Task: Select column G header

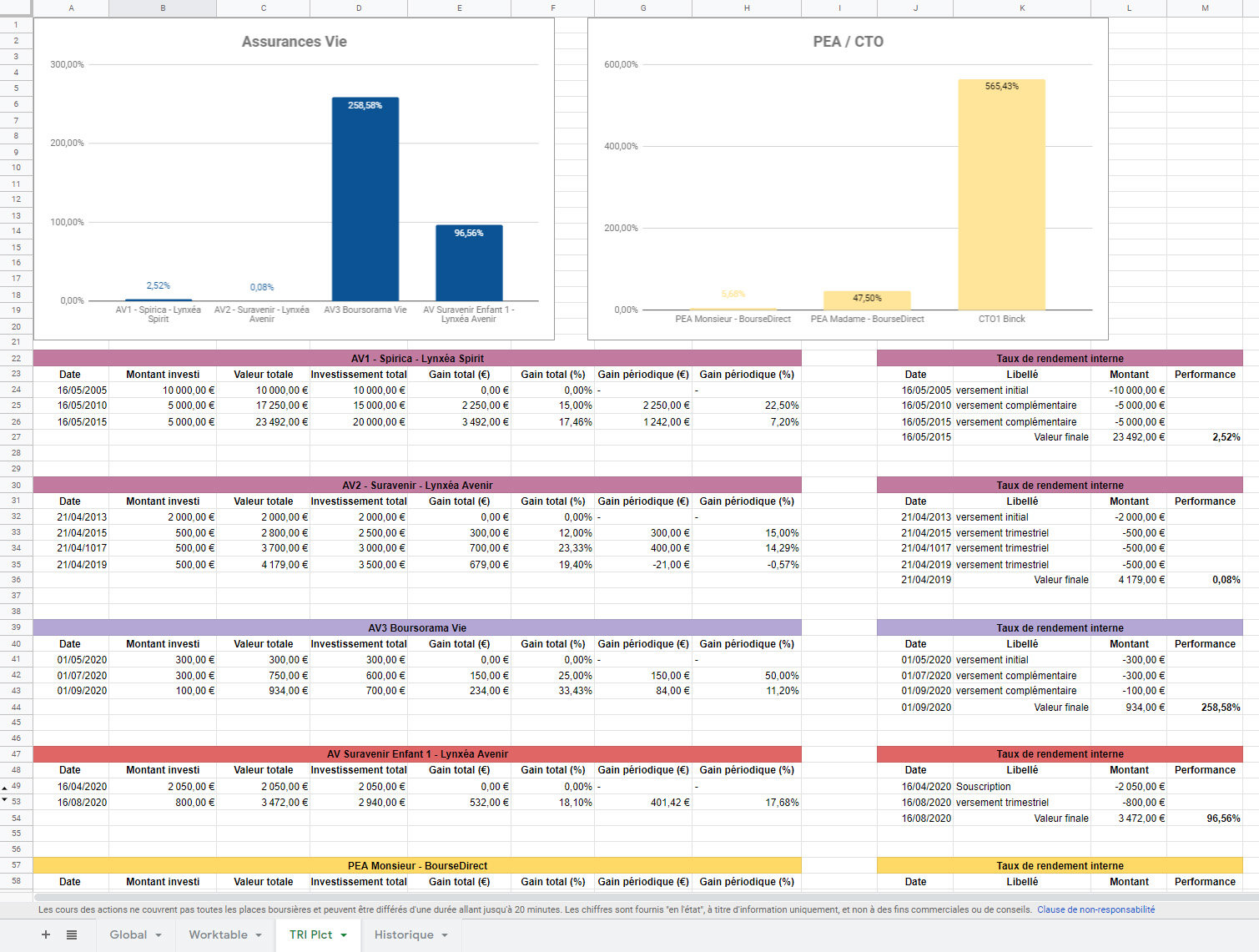Action: 643,8
